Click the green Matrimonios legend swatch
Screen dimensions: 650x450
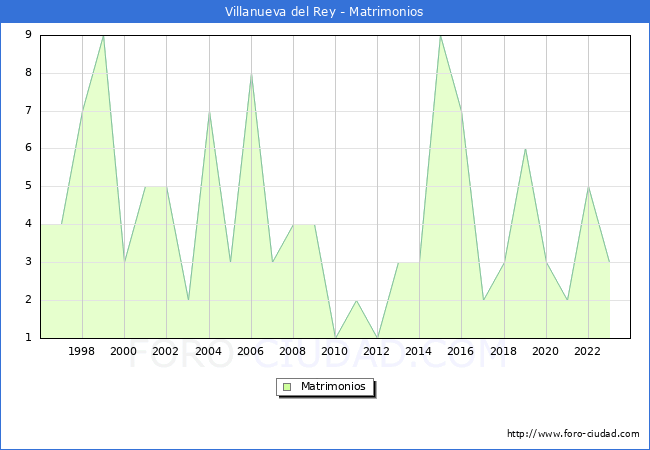tap(287, 387)
